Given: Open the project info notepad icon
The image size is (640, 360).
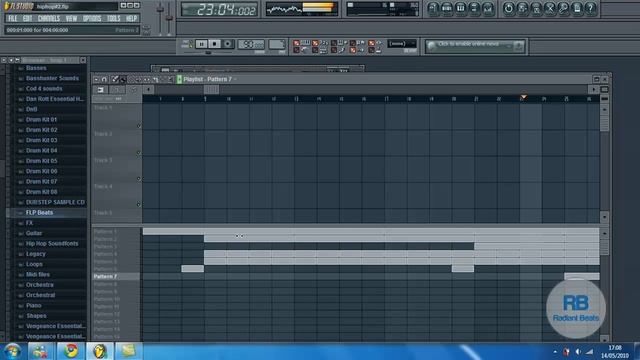Looking at the screenshot, I should coord(577,8).
